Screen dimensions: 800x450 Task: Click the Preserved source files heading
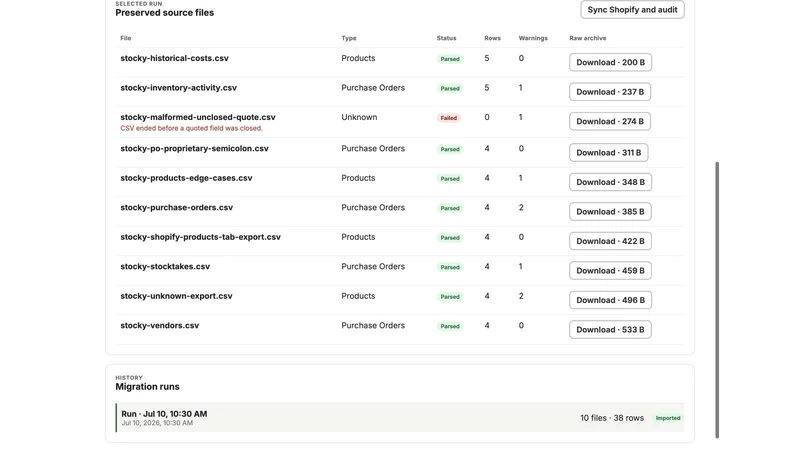point(165,13)
